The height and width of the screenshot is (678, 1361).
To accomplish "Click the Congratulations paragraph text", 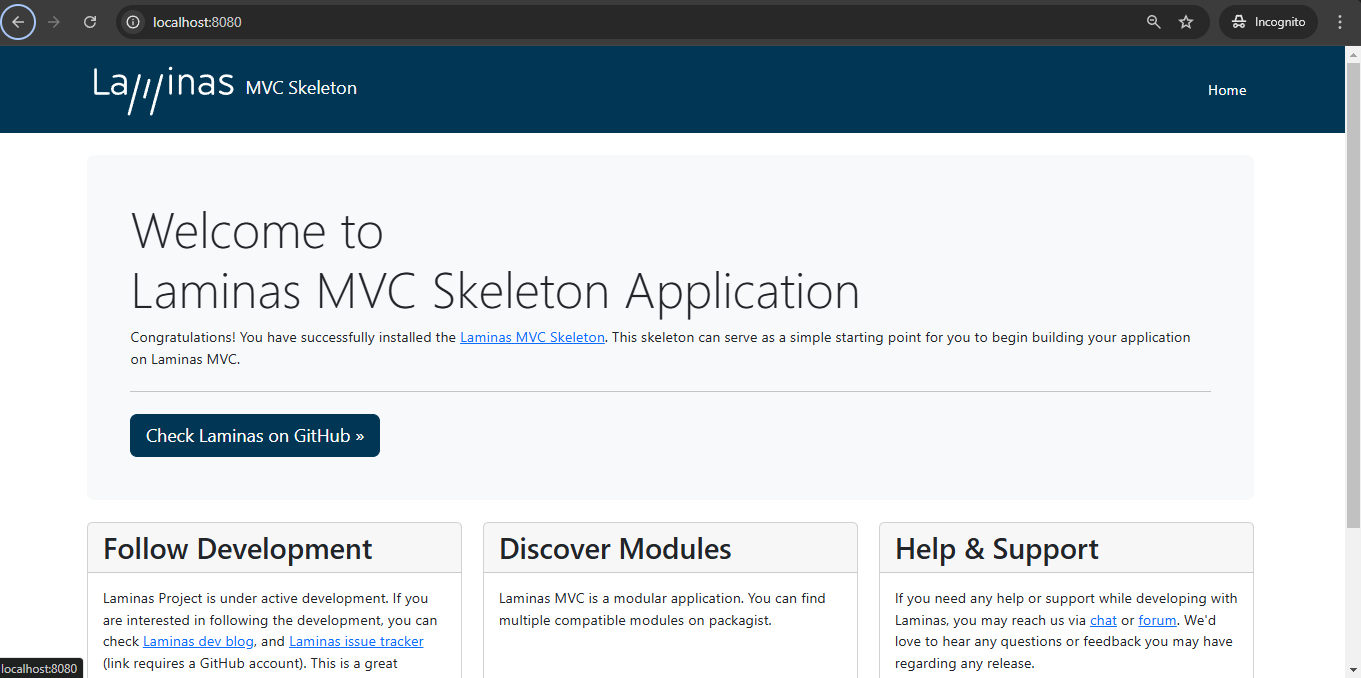I will point(660,349).
